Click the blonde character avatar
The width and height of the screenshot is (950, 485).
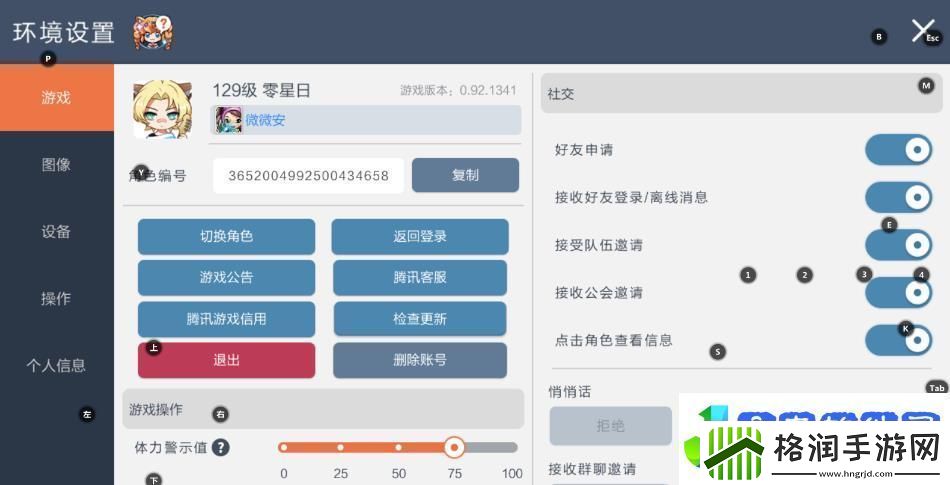tap(162, 110)
